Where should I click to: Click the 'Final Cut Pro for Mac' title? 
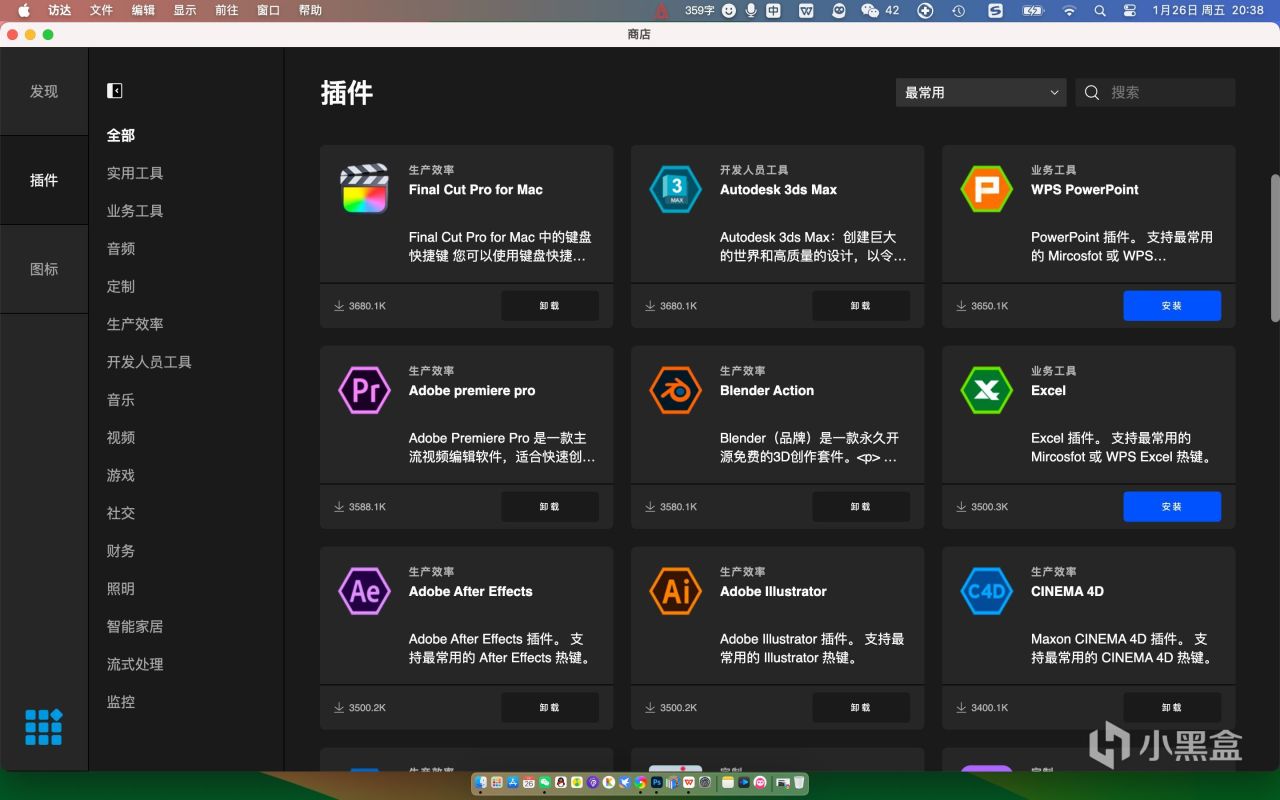[x=476, y=190]
